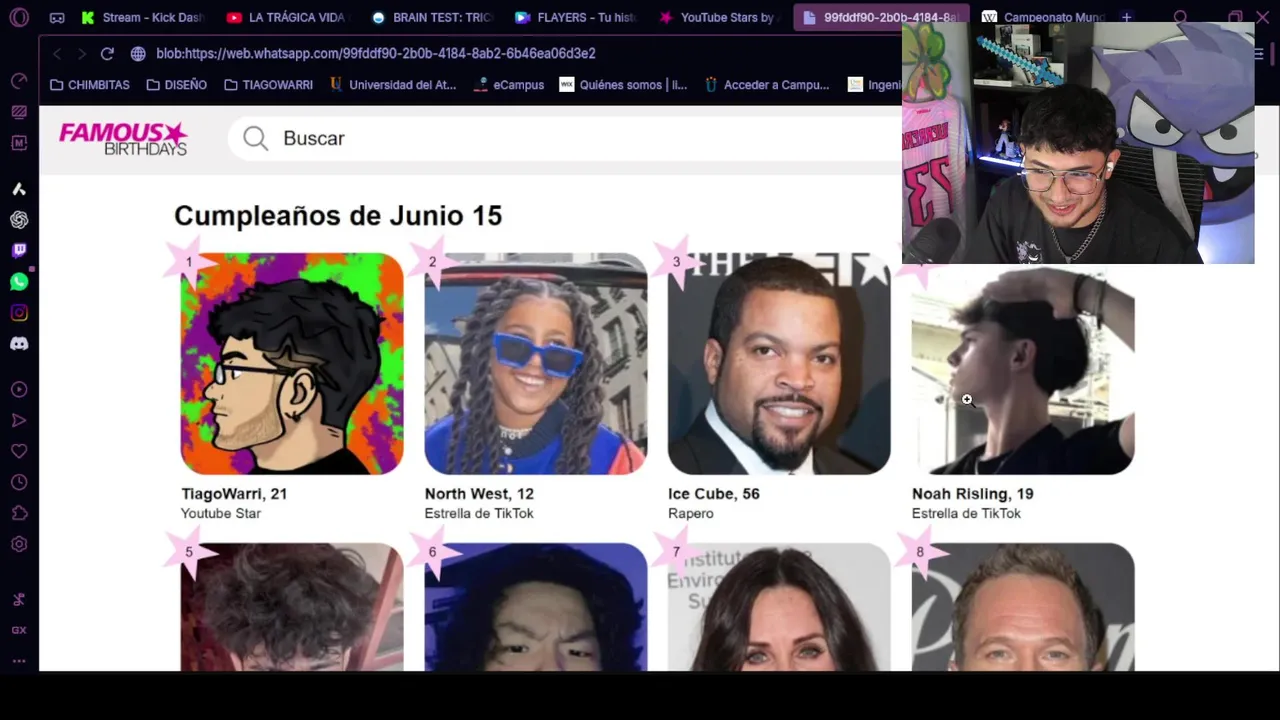Open a new tab with plus button
1280x720 pixels.
(x=1127, y=17)
